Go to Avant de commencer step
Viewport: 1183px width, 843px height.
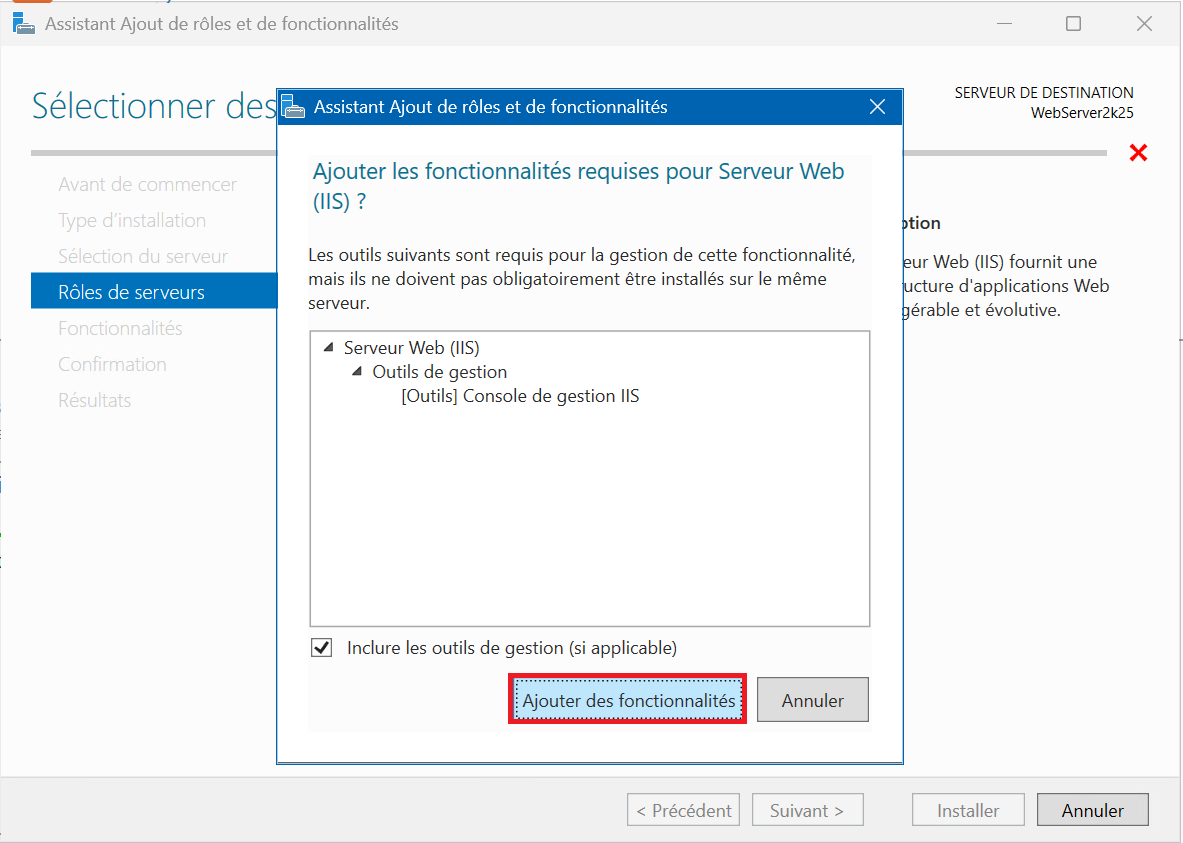tap(147, 184)
